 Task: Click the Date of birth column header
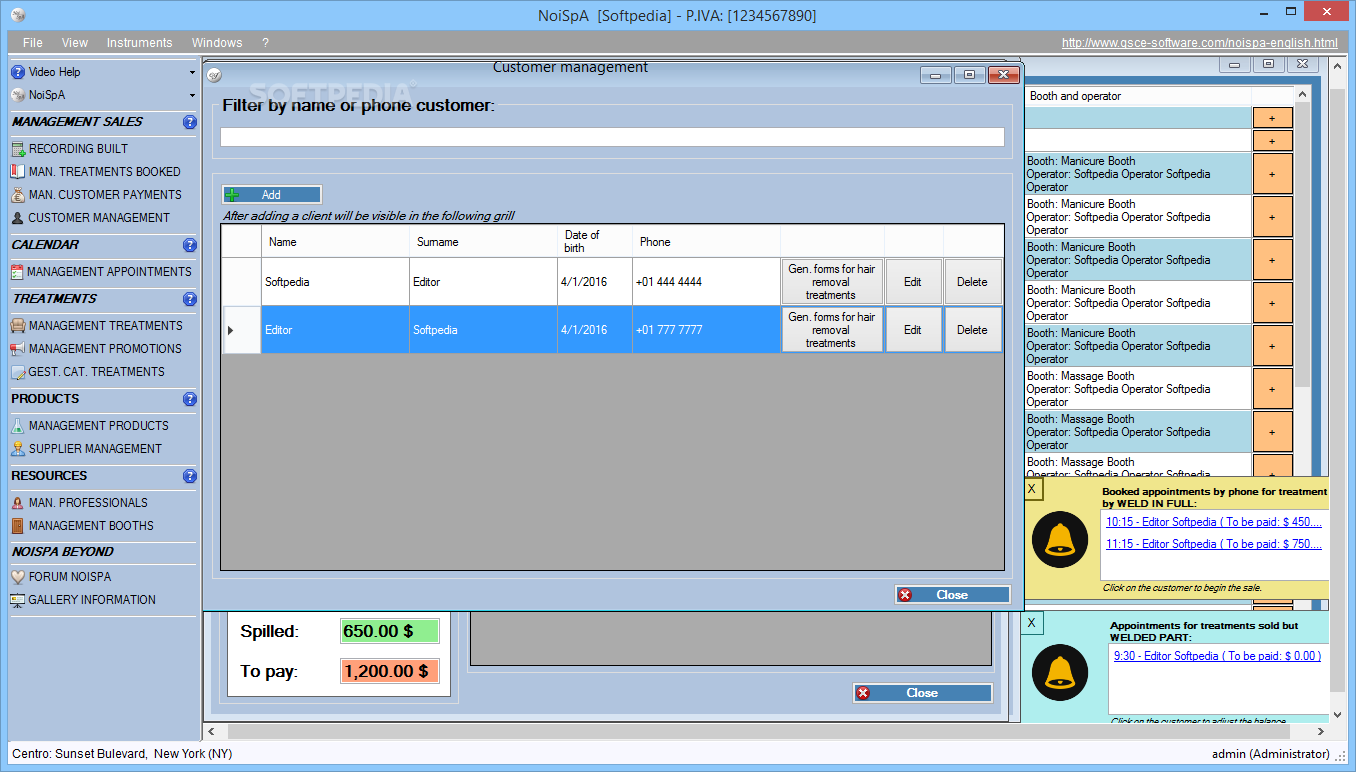click(595, 242)
